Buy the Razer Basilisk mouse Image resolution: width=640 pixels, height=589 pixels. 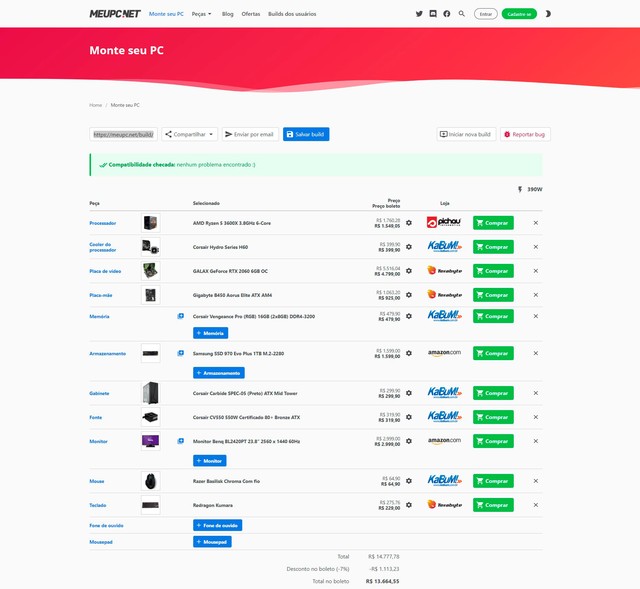click(493, 481)
